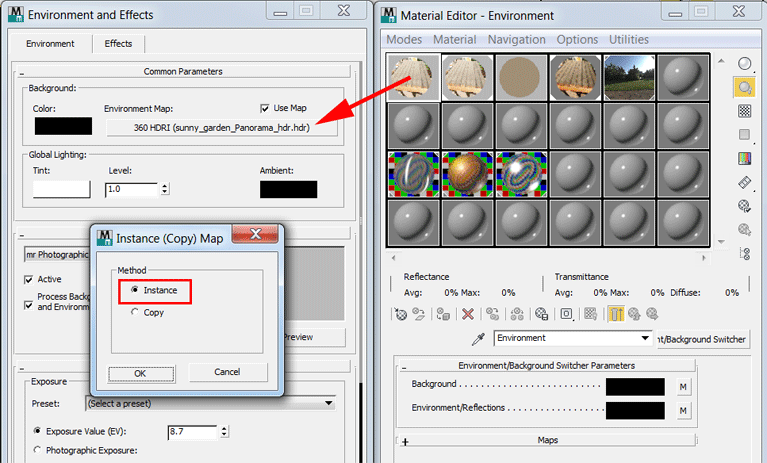Click the M button beside Environment/Reflections

tap(683, 411)
